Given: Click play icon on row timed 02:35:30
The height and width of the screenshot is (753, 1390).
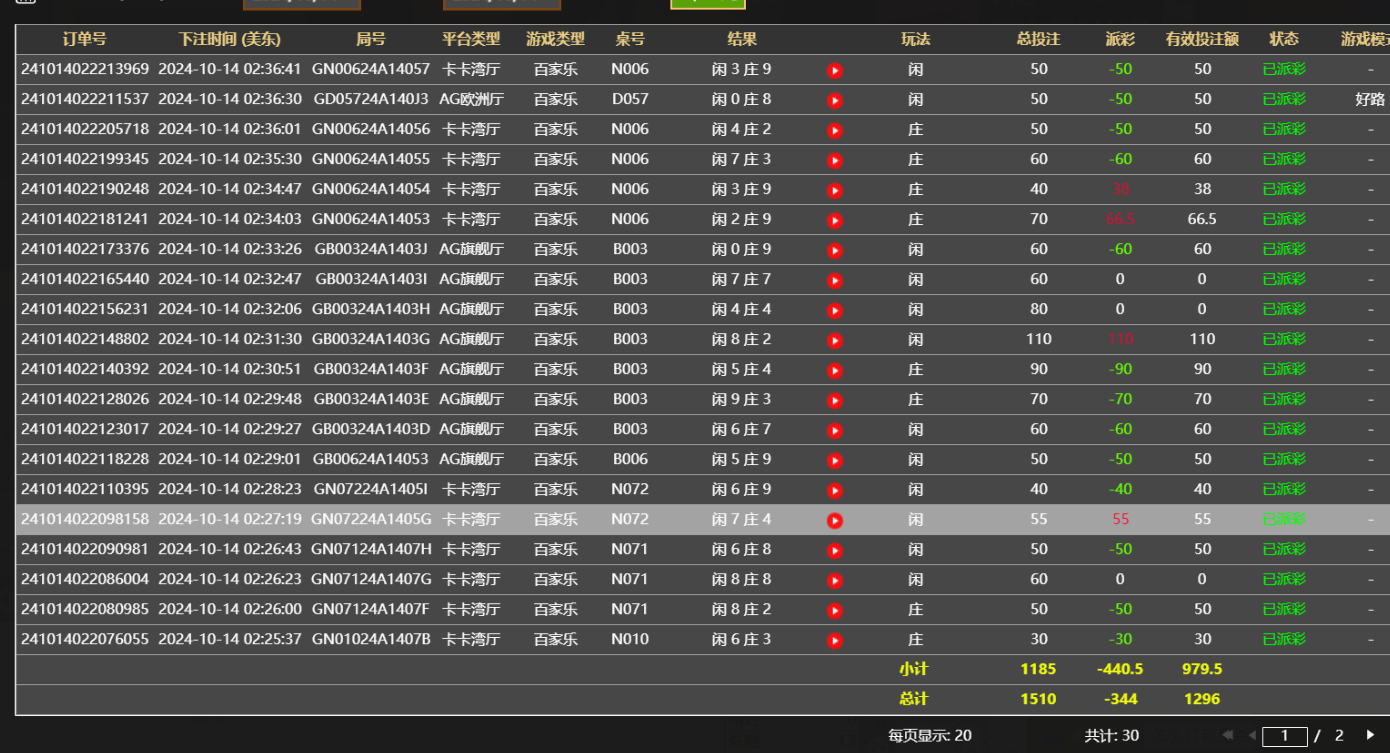Looking at the screenshot, I should pyautogui.click(x=835, y=159).
